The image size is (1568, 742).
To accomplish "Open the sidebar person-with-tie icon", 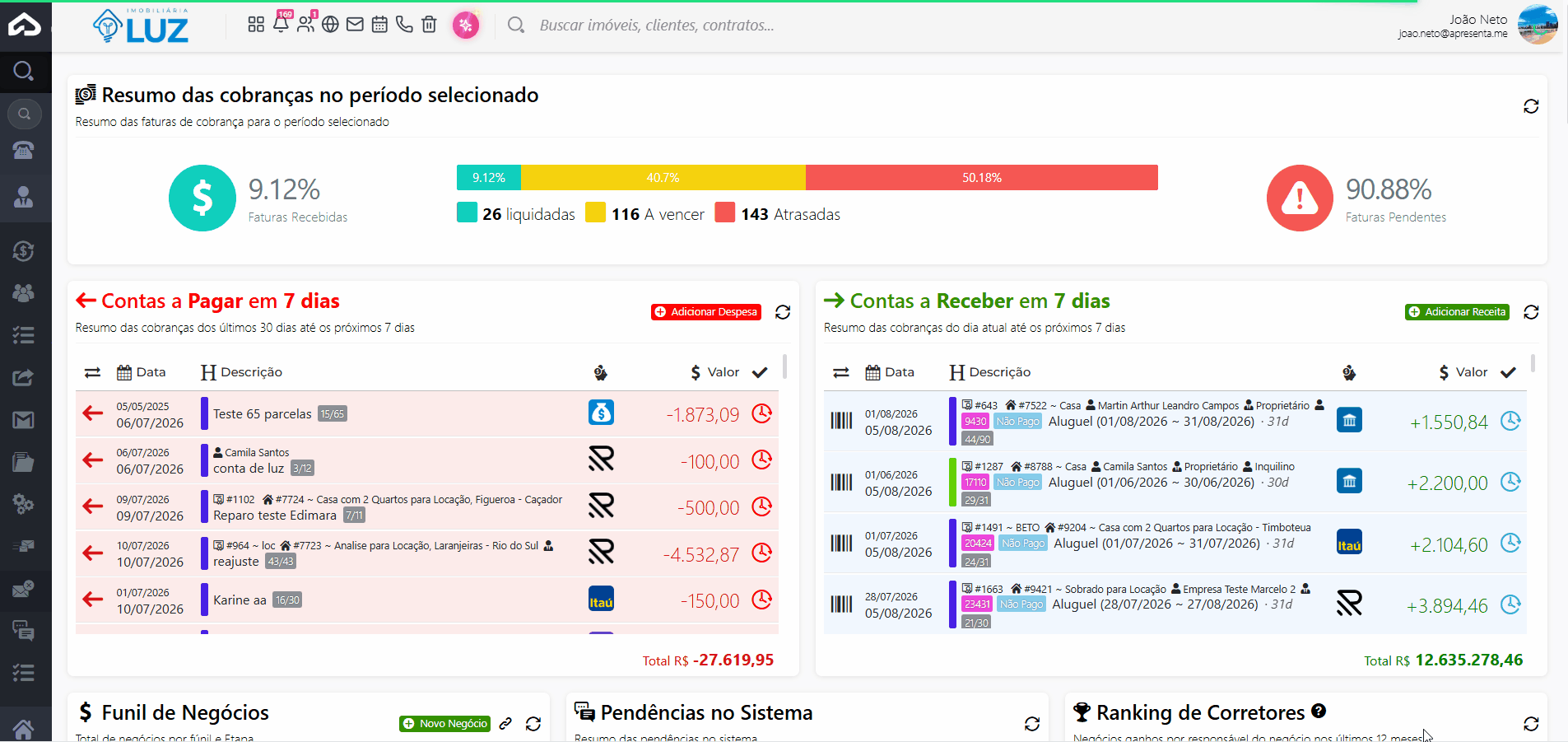I will click(x=24, y=197).
